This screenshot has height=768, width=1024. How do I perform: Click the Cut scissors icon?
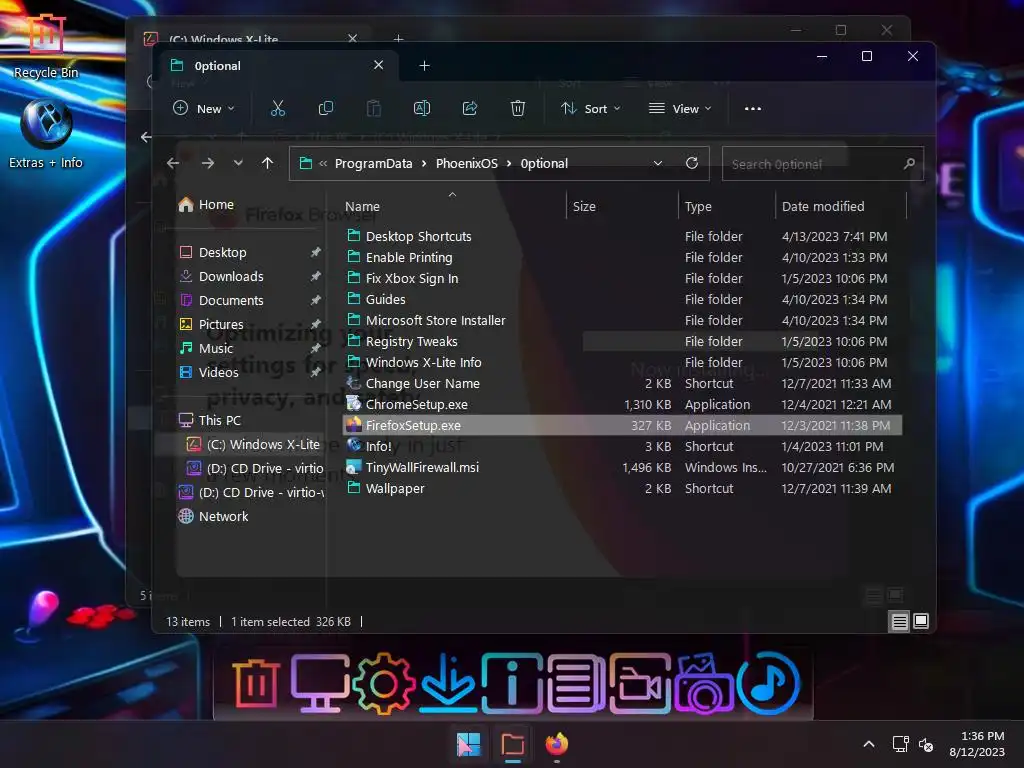(278, 108)
